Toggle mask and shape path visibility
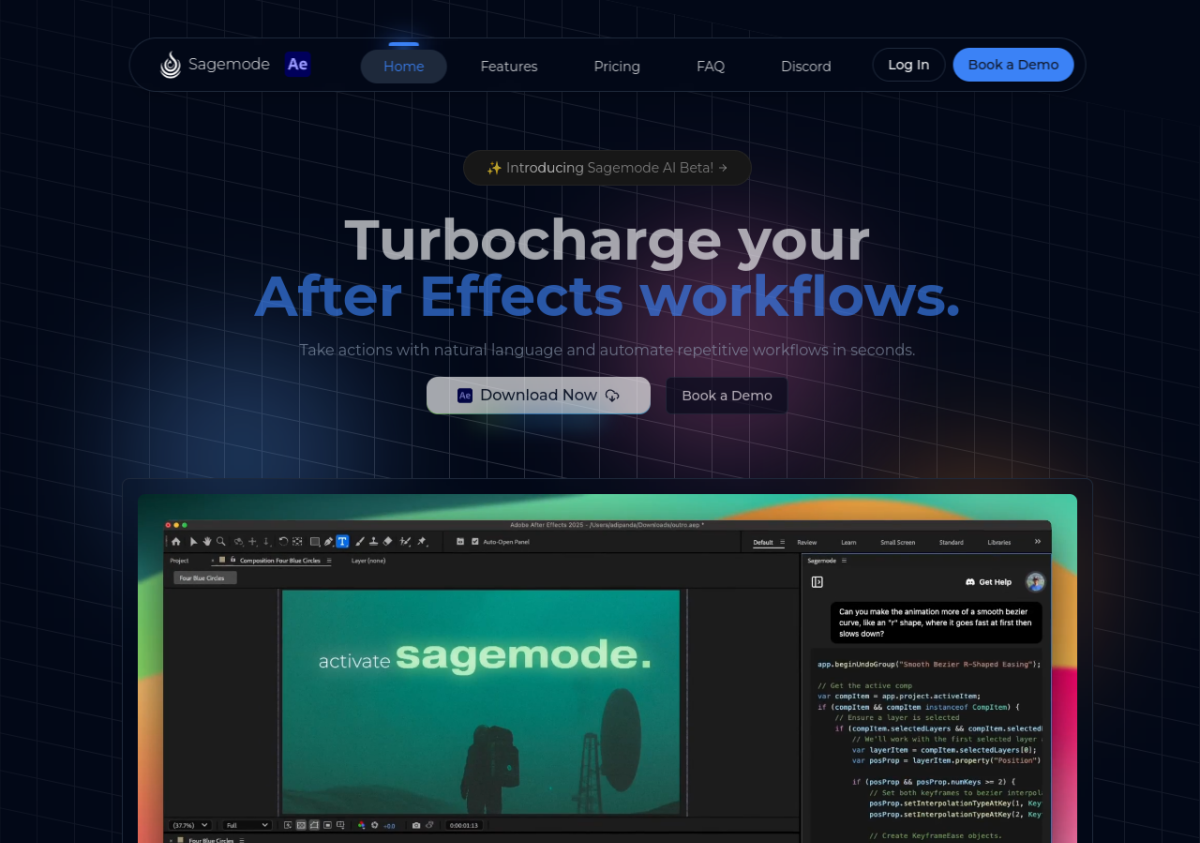Image resolution: width=1200 pixels, height=843 pixels. [314, 825]
